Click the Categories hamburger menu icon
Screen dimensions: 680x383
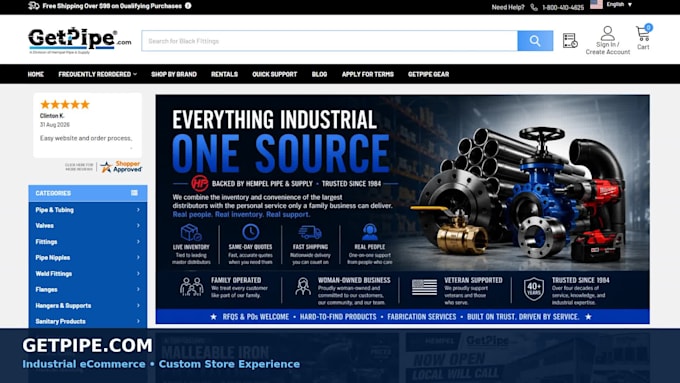tap(134, 193)
